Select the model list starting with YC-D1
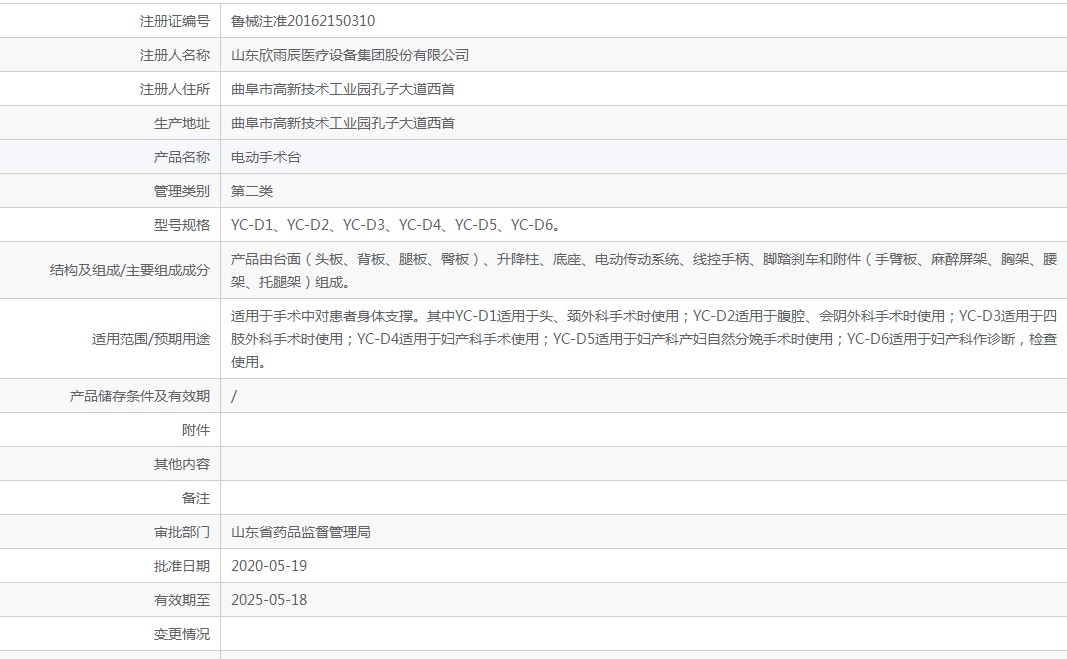This screenshot has width=1067, height=659. [395, 225]
